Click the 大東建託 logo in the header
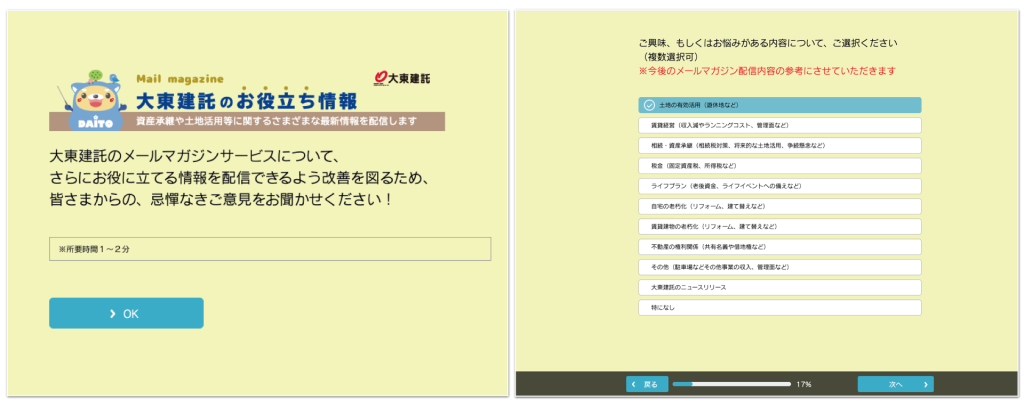This screenshot has width=1024, height=407. point(401,77)
